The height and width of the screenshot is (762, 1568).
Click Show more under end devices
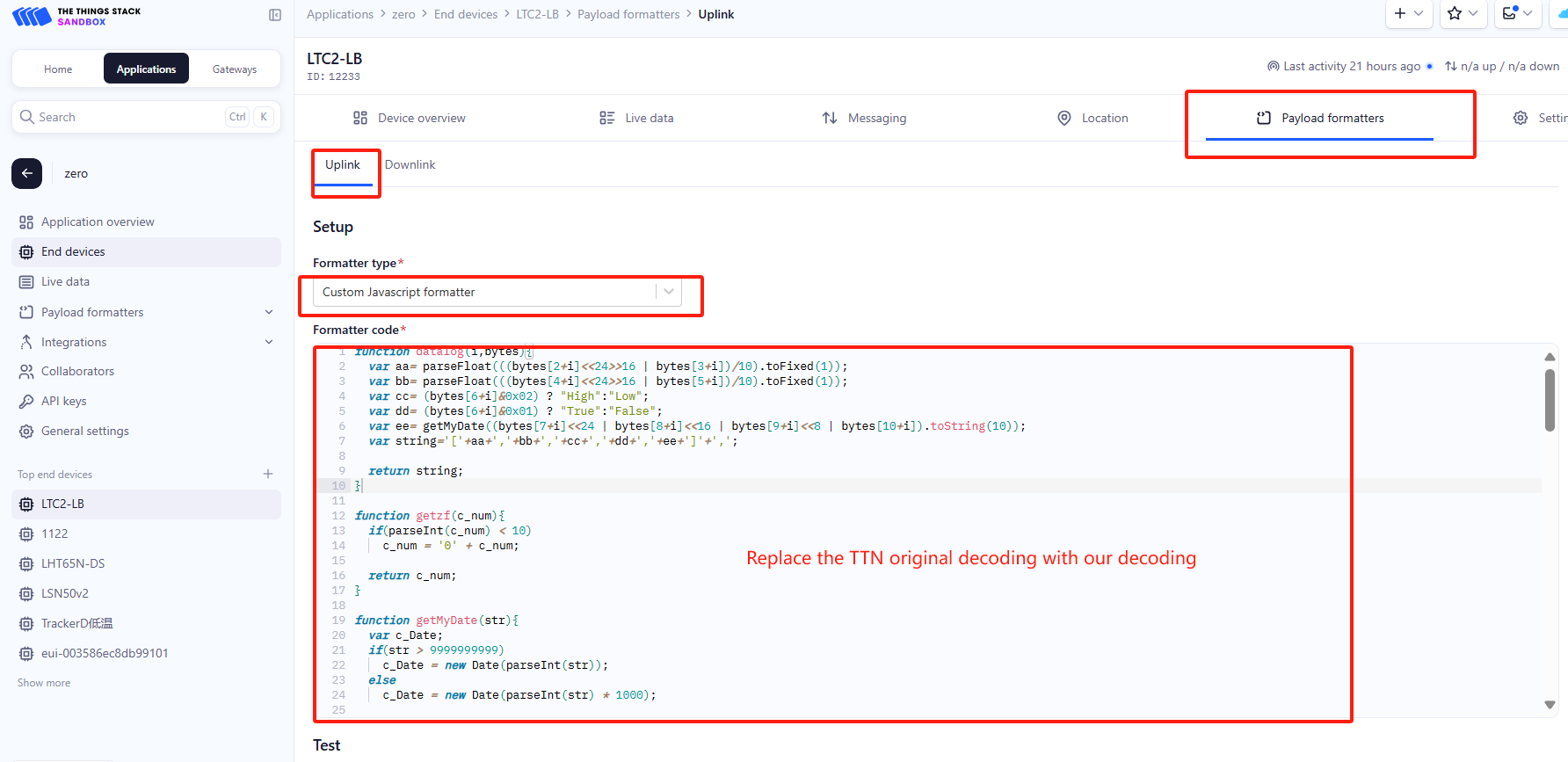click(44, 683)
